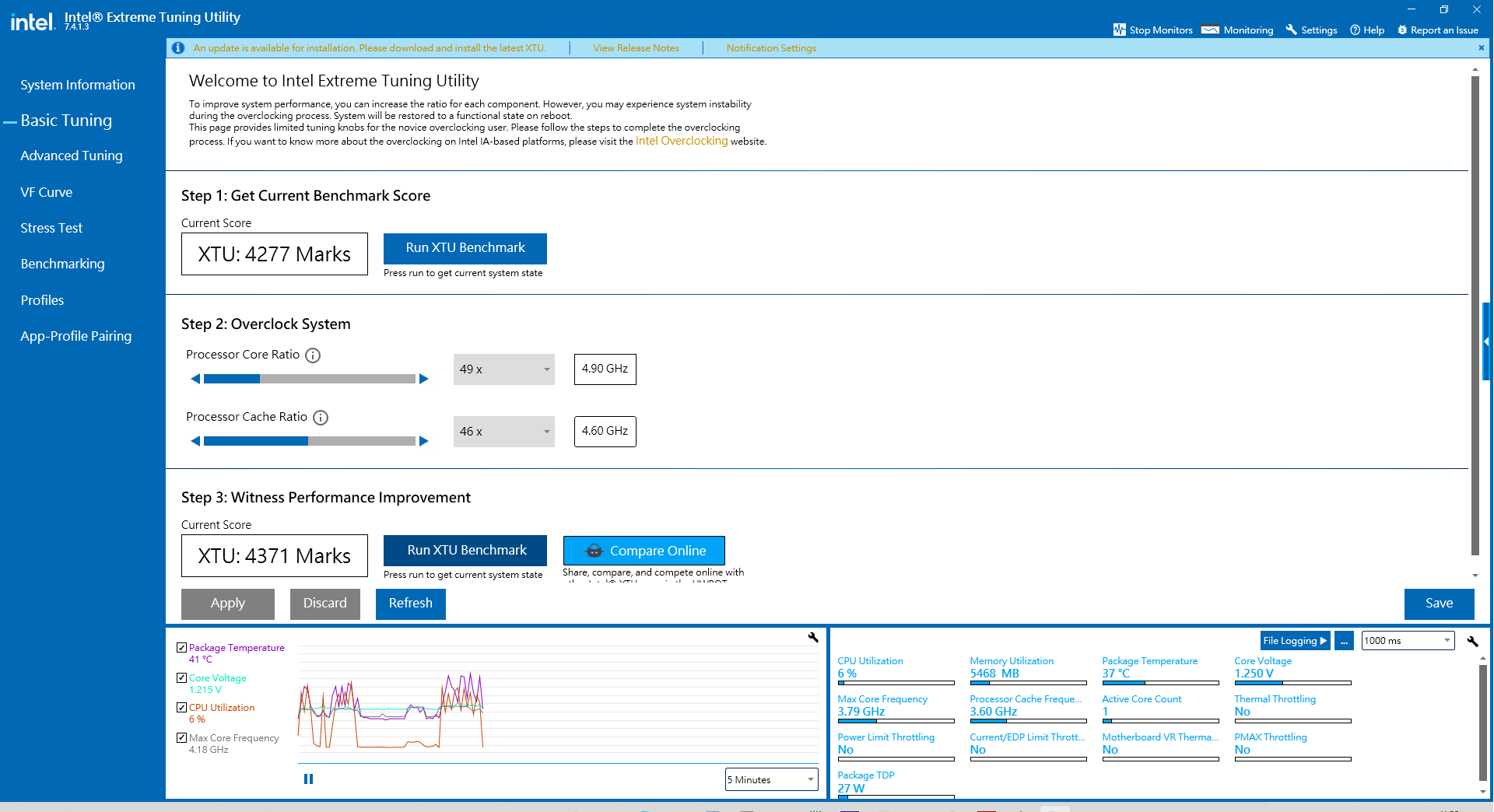Click the Thermal Throttling monitor tile
The image size is (1494, 812).
point(1292,709)
